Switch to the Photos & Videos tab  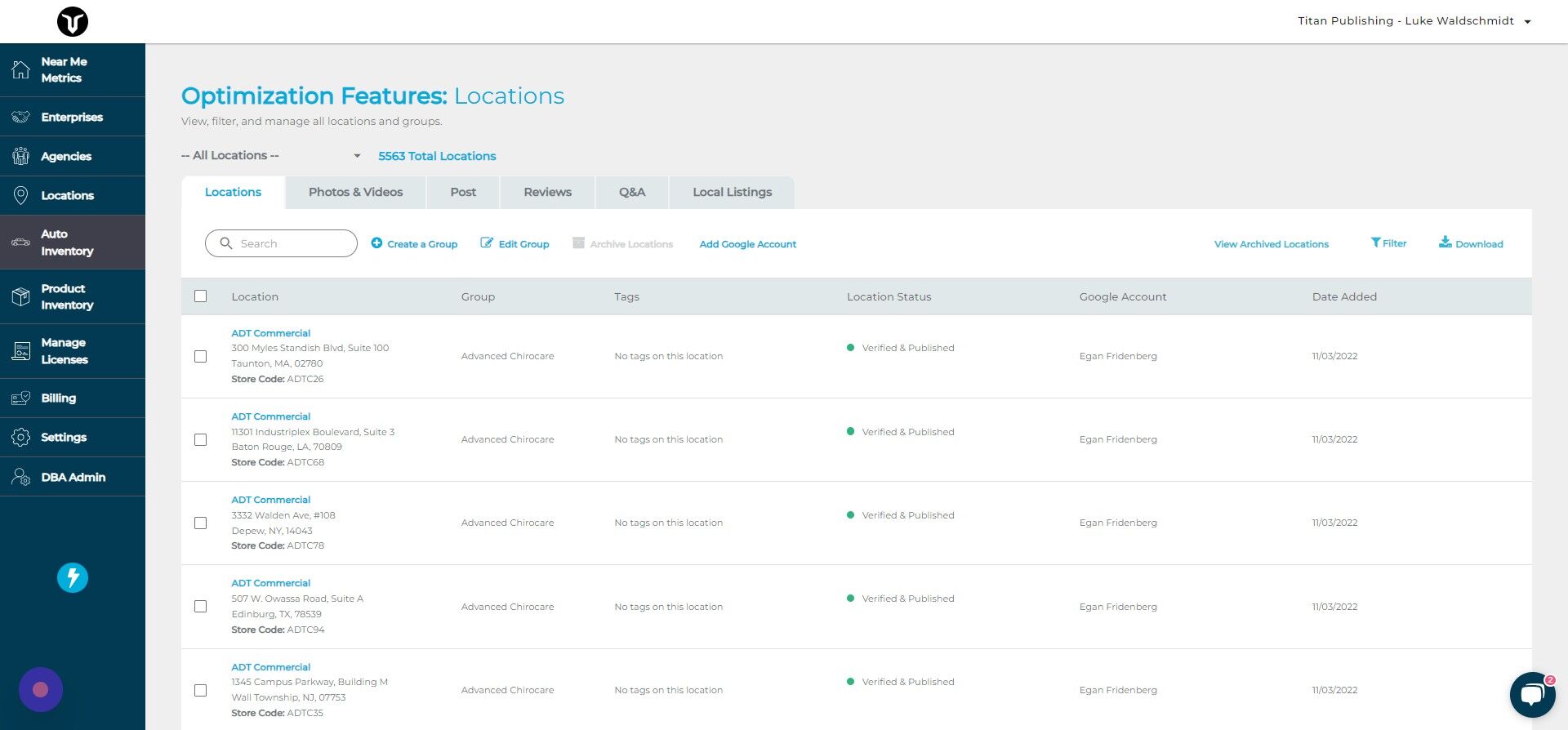point(355,192)
